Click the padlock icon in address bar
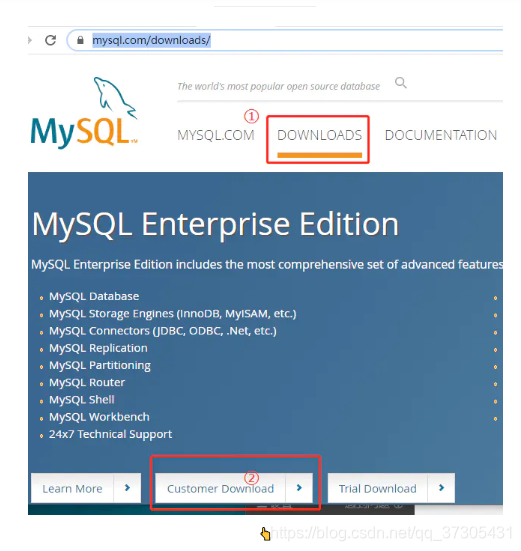This screenshot has width=521, height=551. [80, 40]
